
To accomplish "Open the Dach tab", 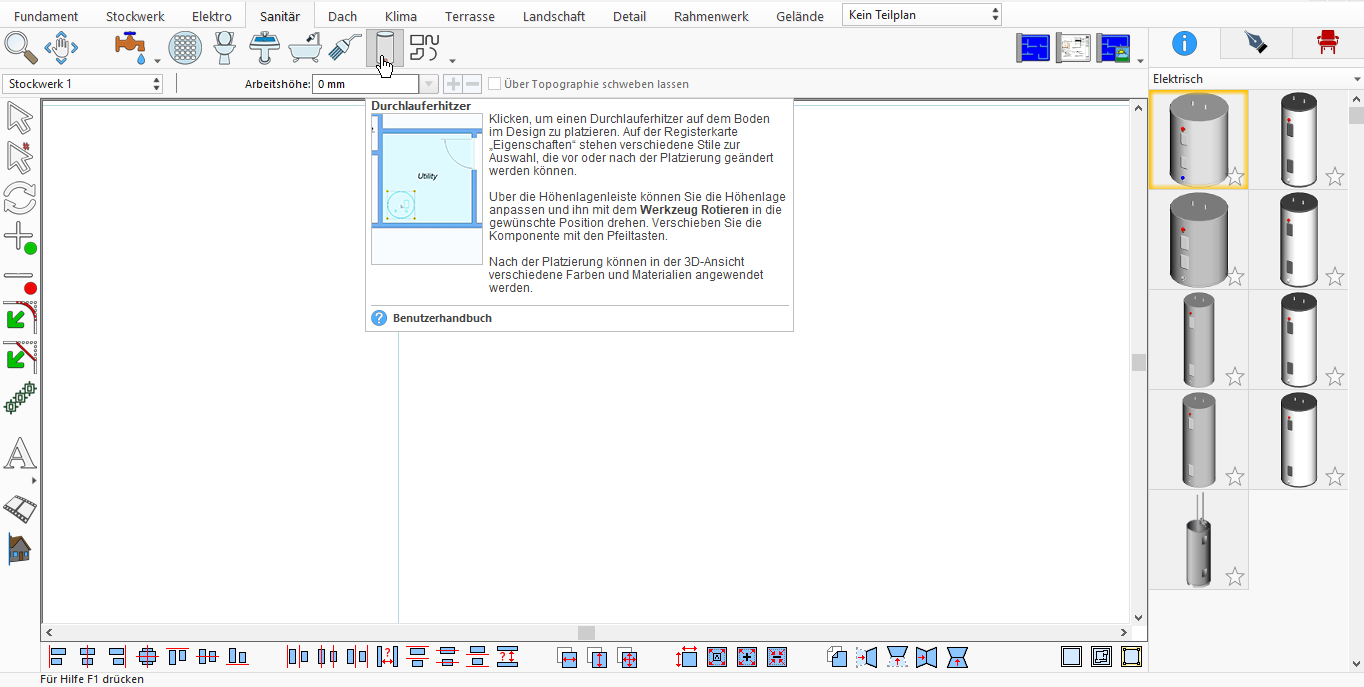I will [x=343, y=16].
